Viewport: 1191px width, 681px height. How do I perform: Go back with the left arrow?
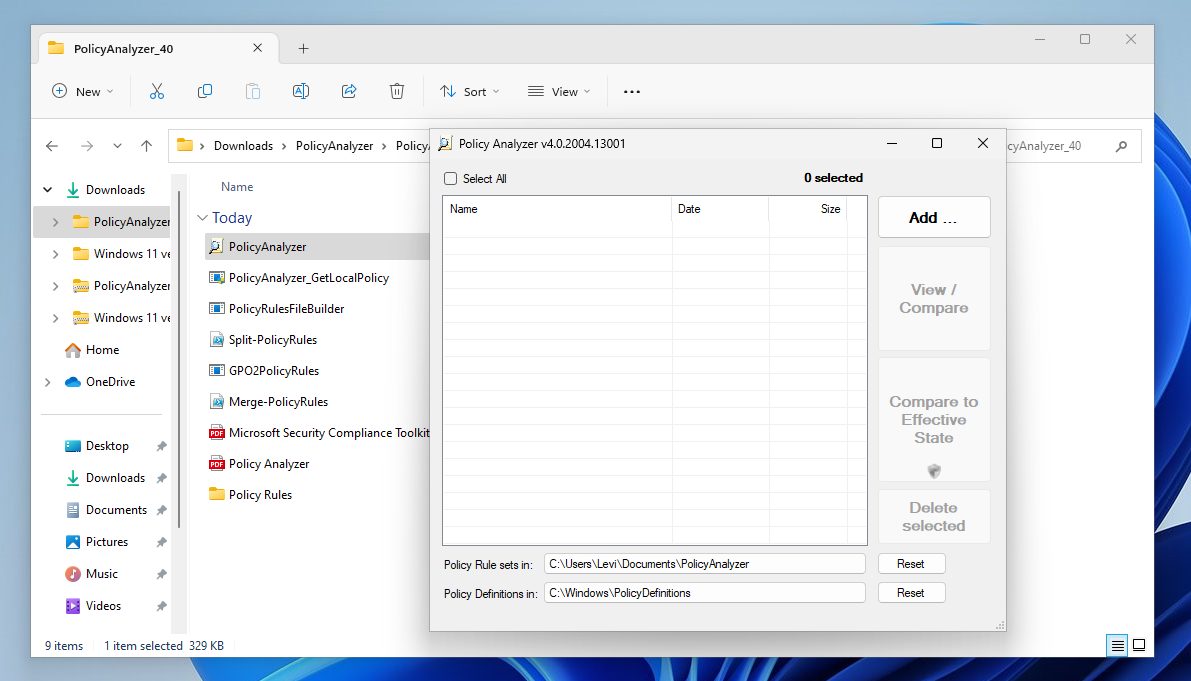[x=52, y=146]
